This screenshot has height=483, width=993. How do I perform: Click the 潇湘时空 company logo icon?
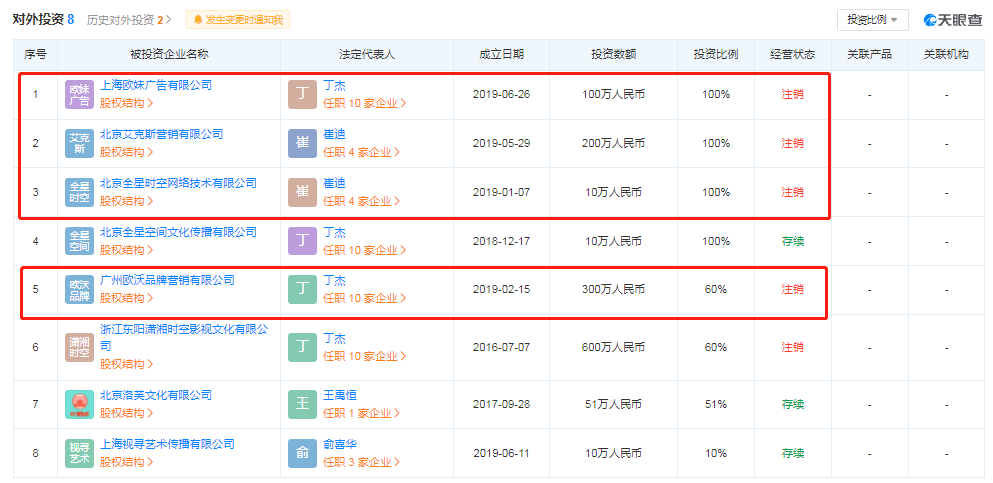[x=79, y=348]
